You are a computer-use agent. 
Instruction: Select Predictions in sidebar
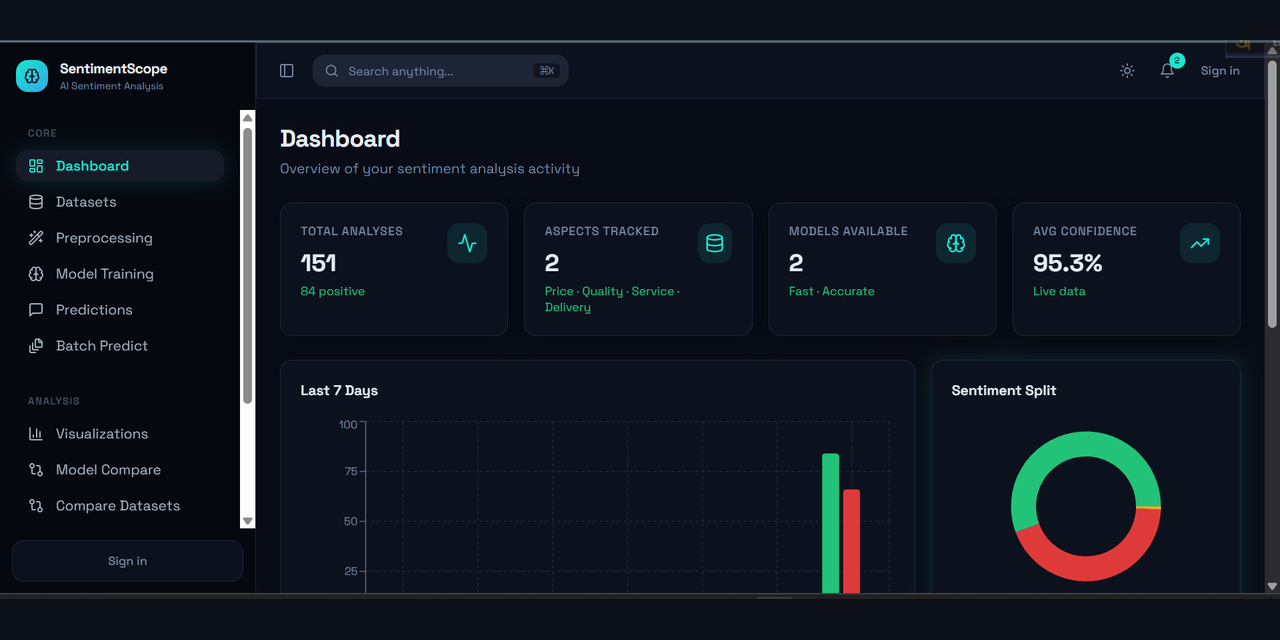point(120,310)
